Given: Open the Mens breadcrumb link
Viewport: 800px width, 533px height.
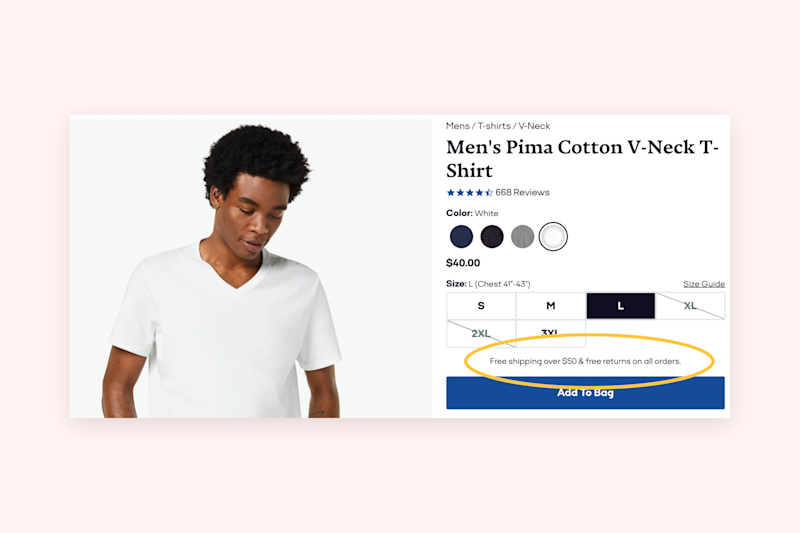Looking at the screenshot, I should tap(458, 126).
